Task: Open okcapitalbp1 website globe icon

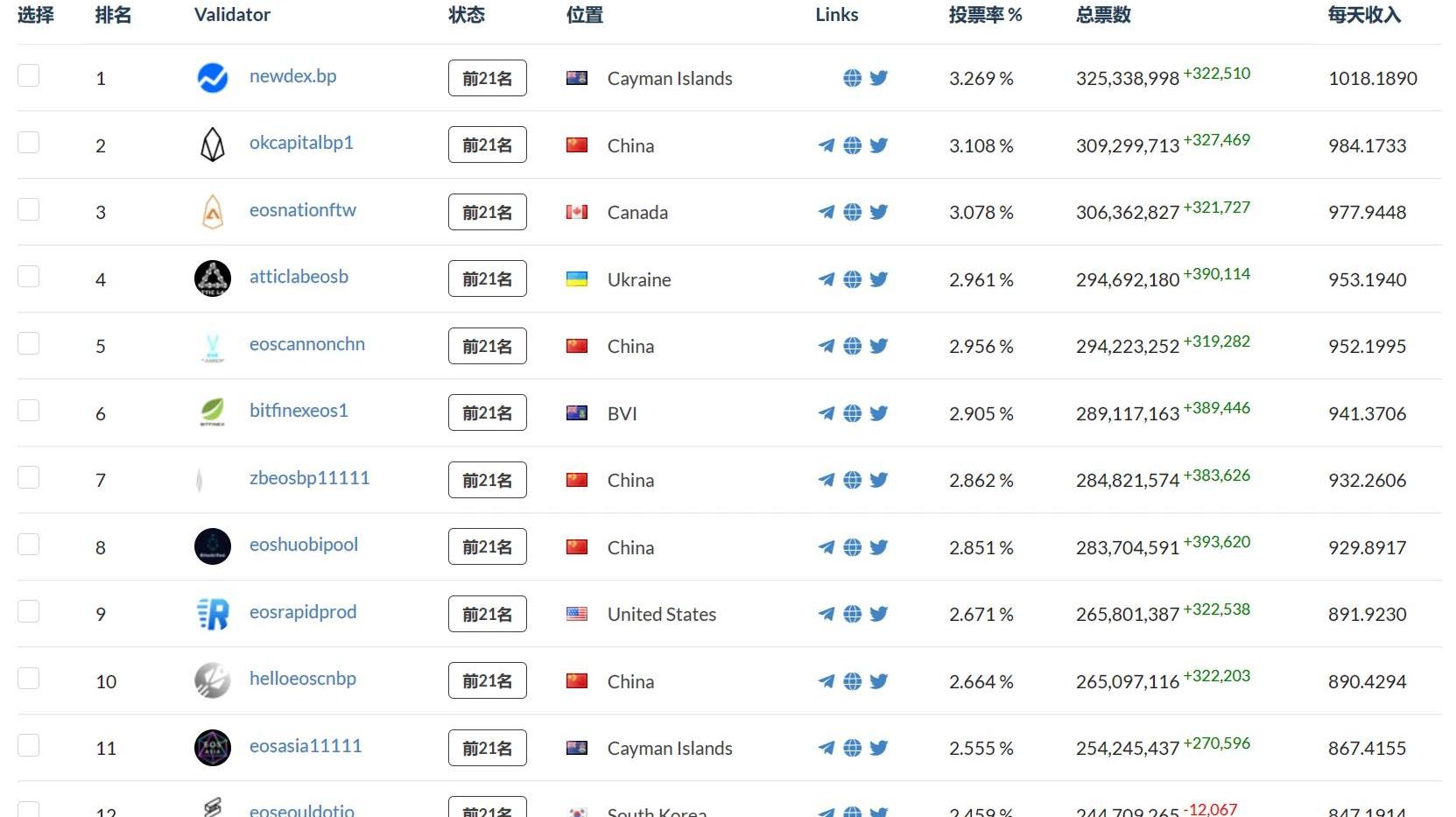Action: [x=852, y=145]
